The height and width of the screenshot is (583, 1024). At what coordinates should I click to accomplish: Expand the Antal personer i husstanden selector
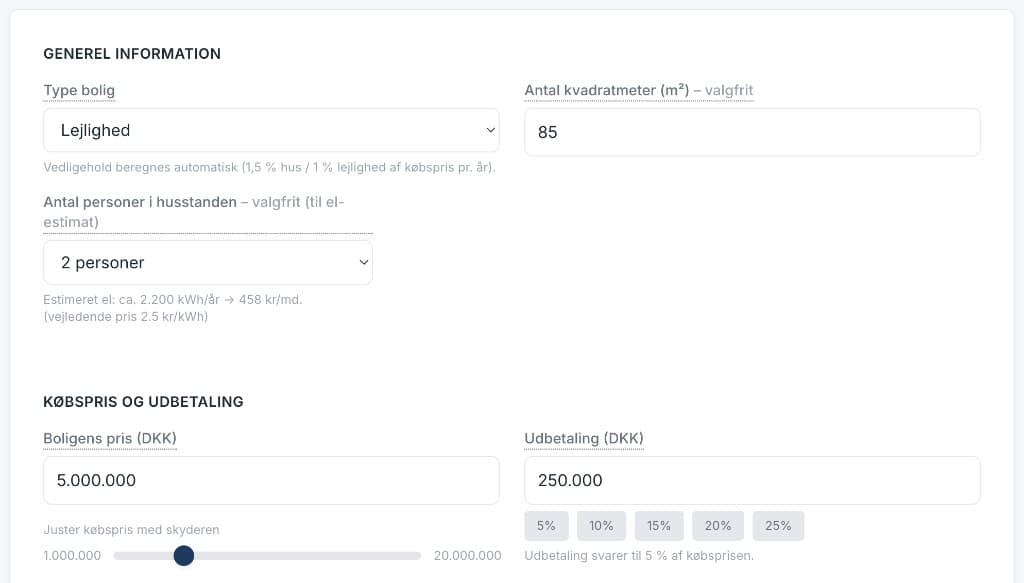[208, 263]
